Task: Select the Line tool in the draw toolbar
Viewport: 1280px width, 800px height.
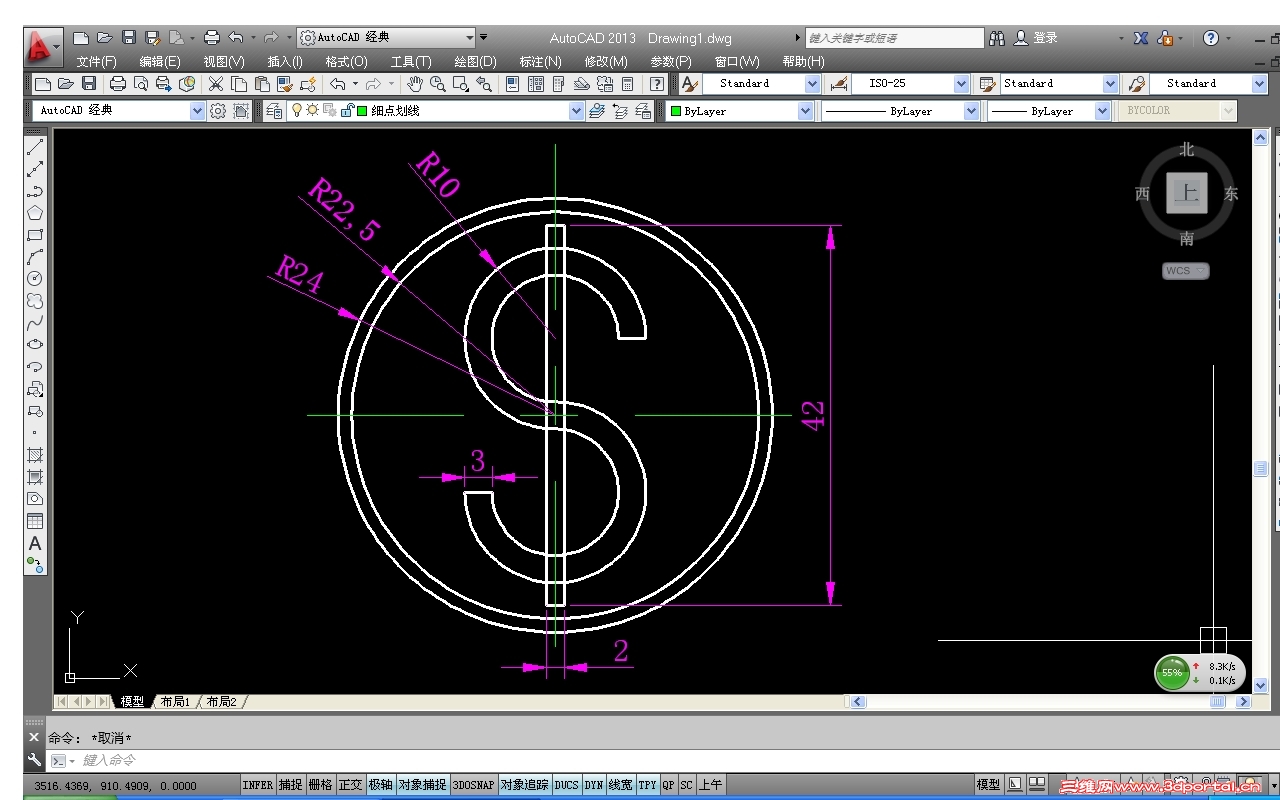Action: pos(35,147)
